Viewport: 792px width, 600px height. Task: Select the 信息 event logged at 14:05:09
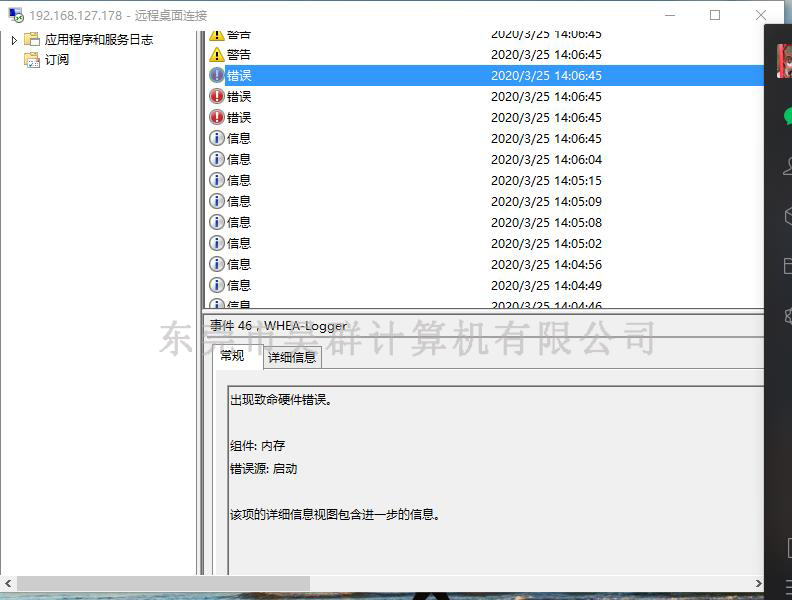click(239, 201)
